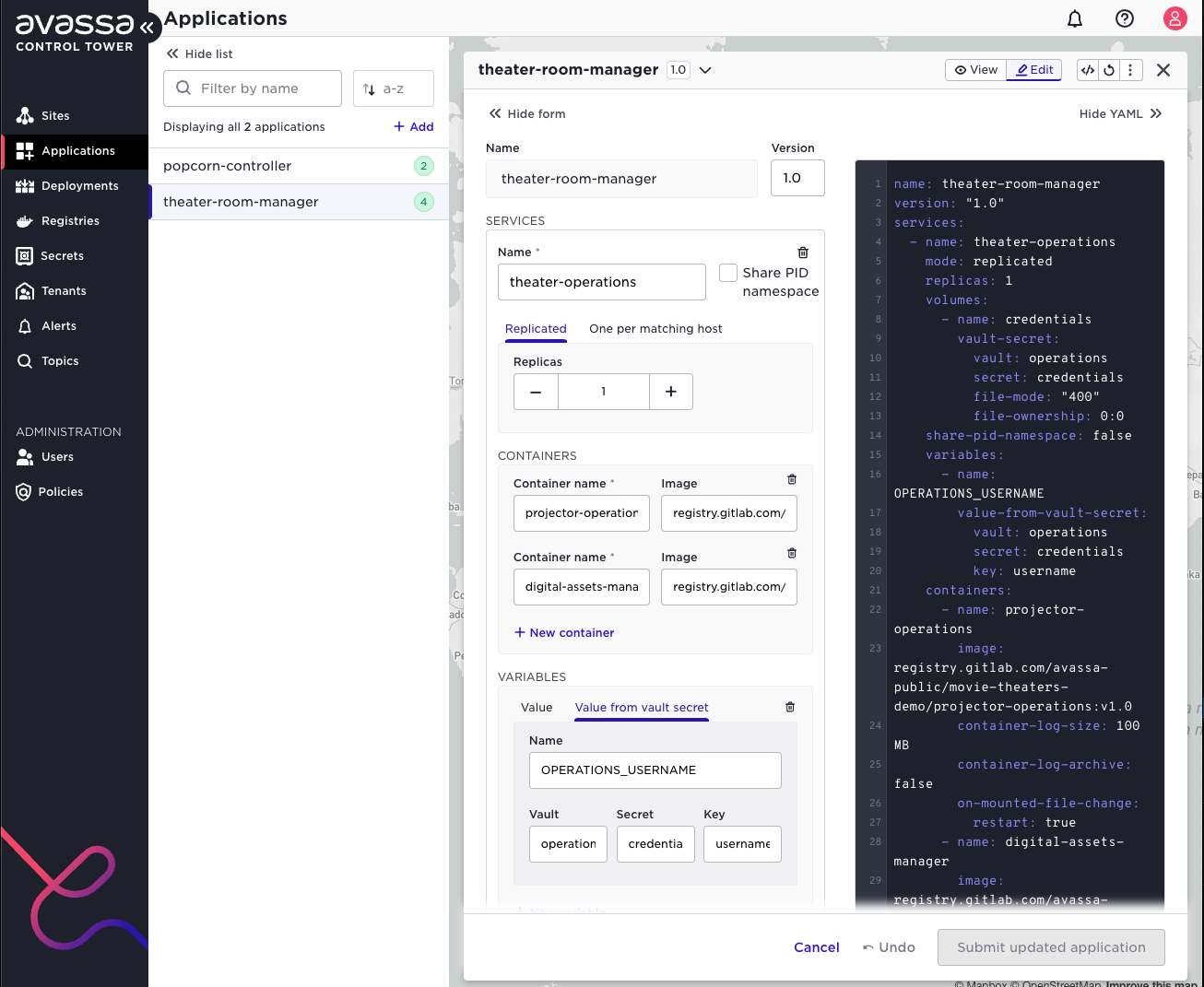The width and height of the screenshot is (1204, 987).
Task: Select the Value variable tab
Action: (537, 708)
